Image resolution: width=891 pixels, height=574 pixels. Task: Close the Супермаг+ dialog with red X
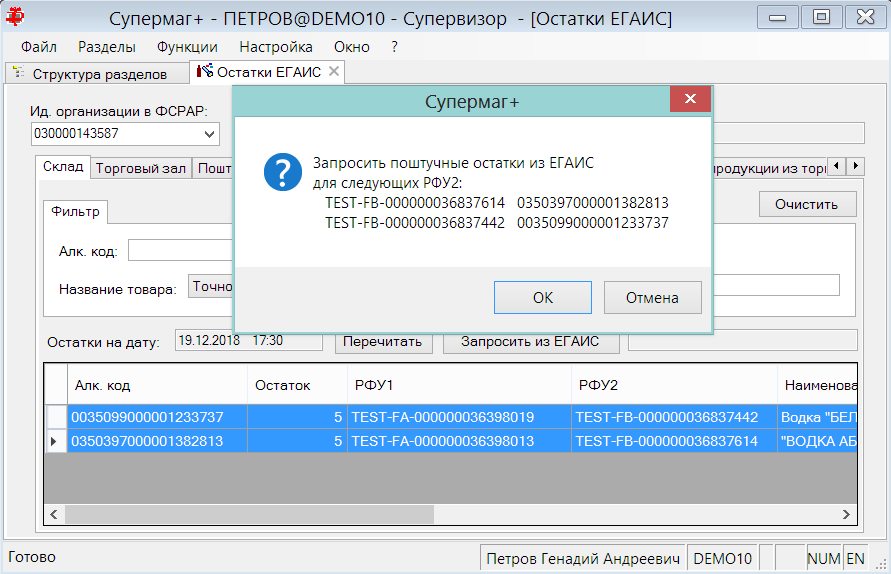[690, 99]
